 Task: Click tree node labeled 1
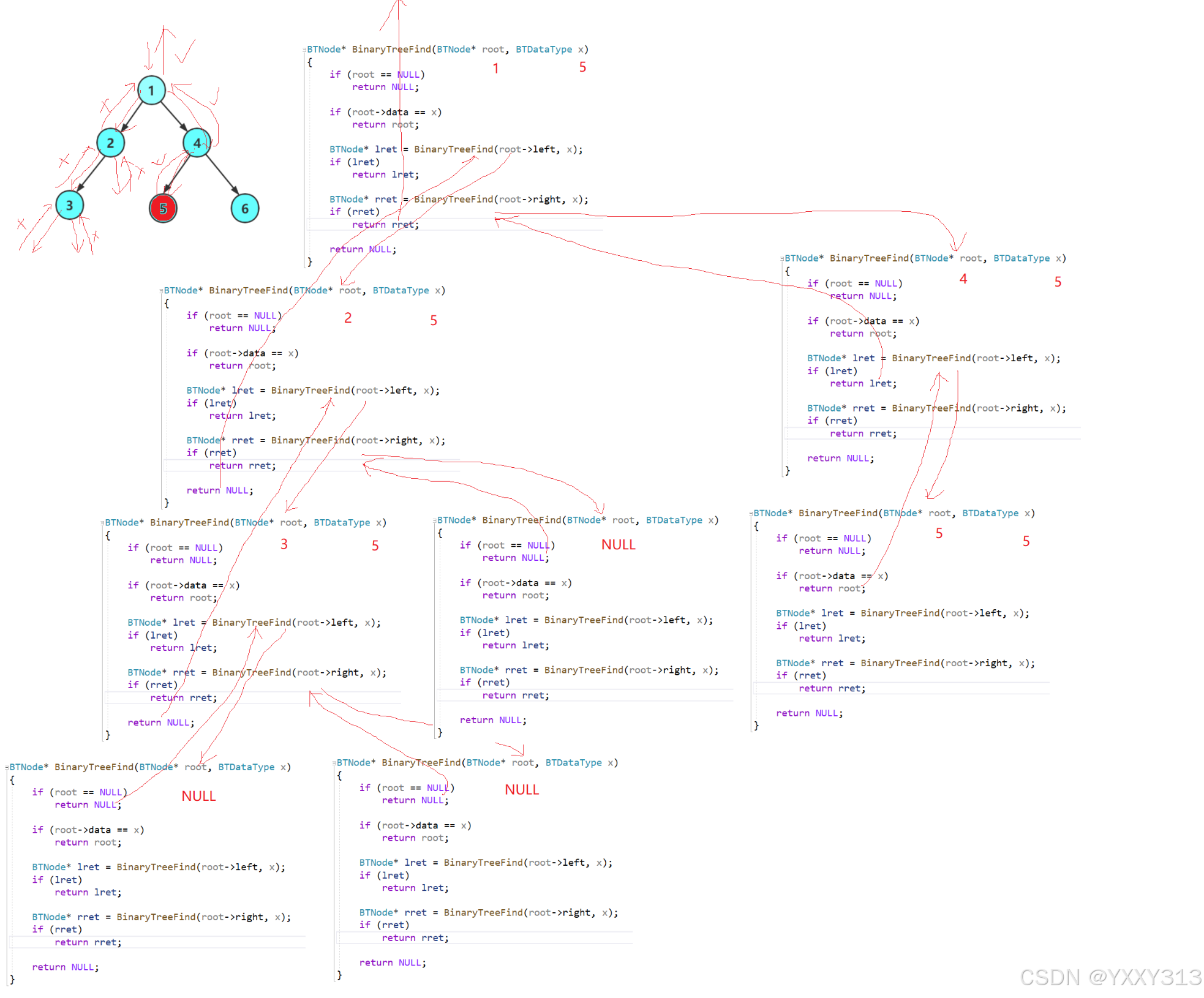tap(151, 91)
